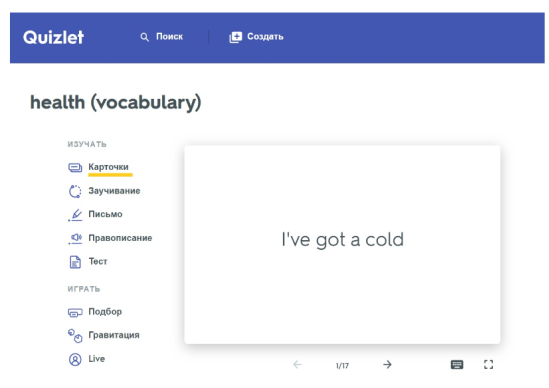Open the Письмо write mode
549x388 pixels.
point(105,214)
